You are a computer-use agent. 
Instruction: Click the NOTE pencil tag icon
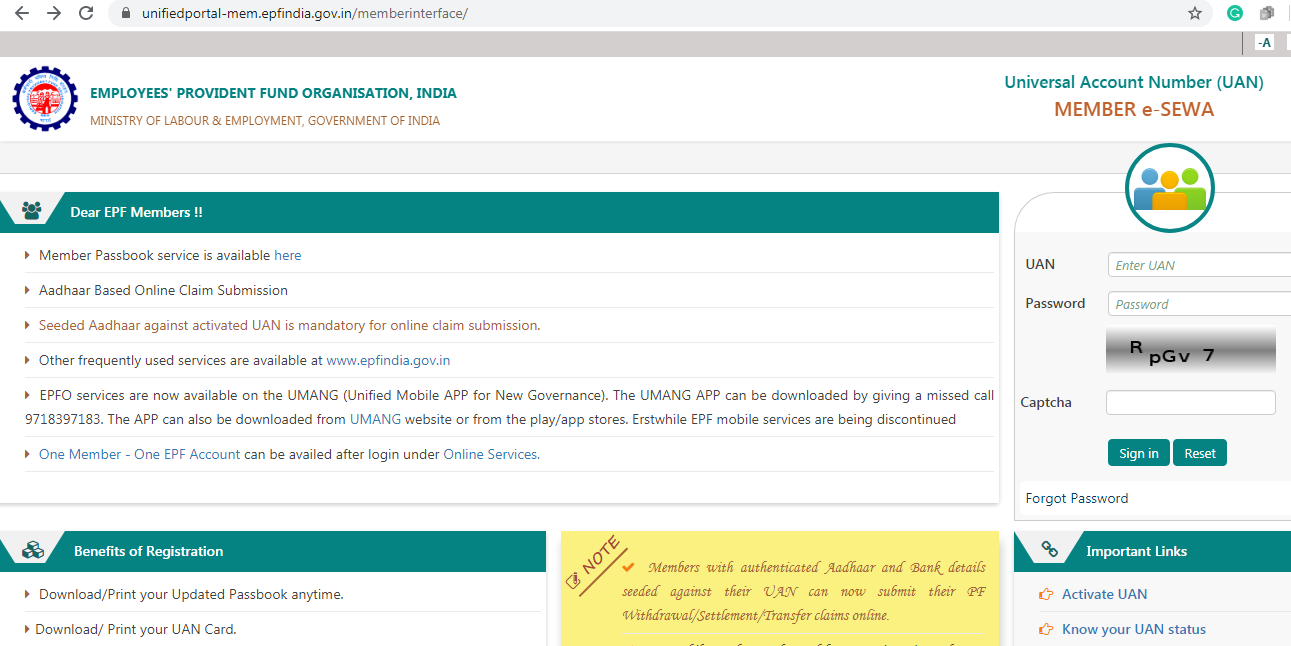click(x=596, y=565)
